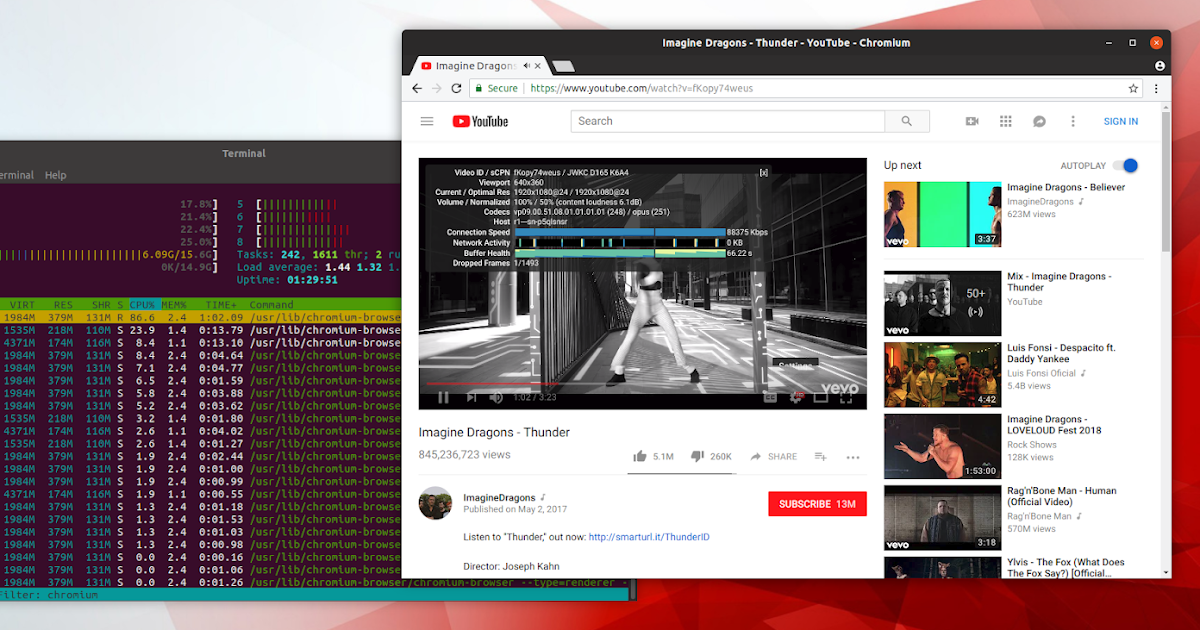Go to YouTube home via logo
The image size is (1200, 630).
480,121
